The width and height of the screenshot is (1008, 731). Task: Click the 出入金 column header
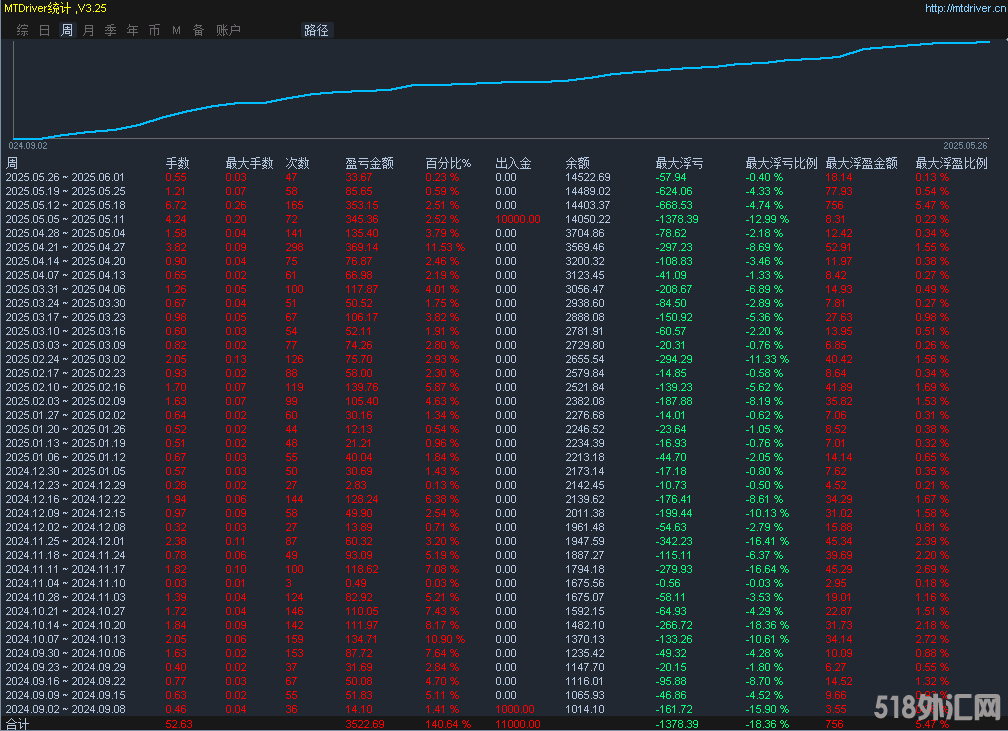tap(513, 163)
